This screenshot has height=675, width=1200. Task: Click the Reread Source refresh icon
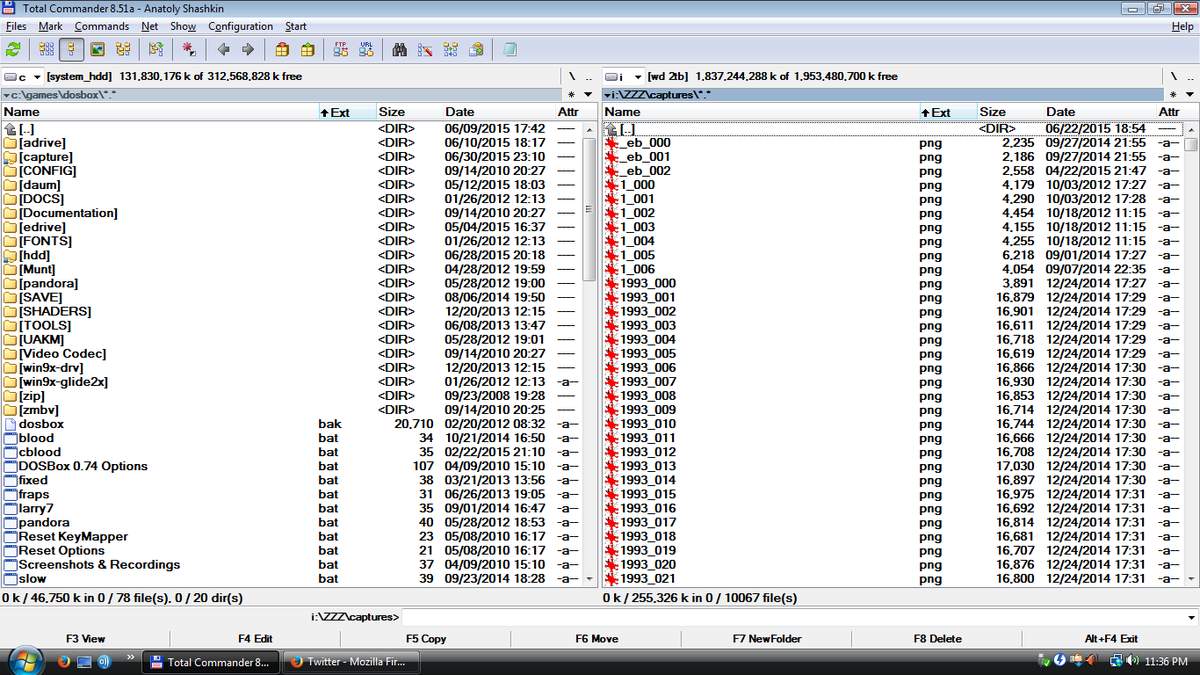coord(14,49)
